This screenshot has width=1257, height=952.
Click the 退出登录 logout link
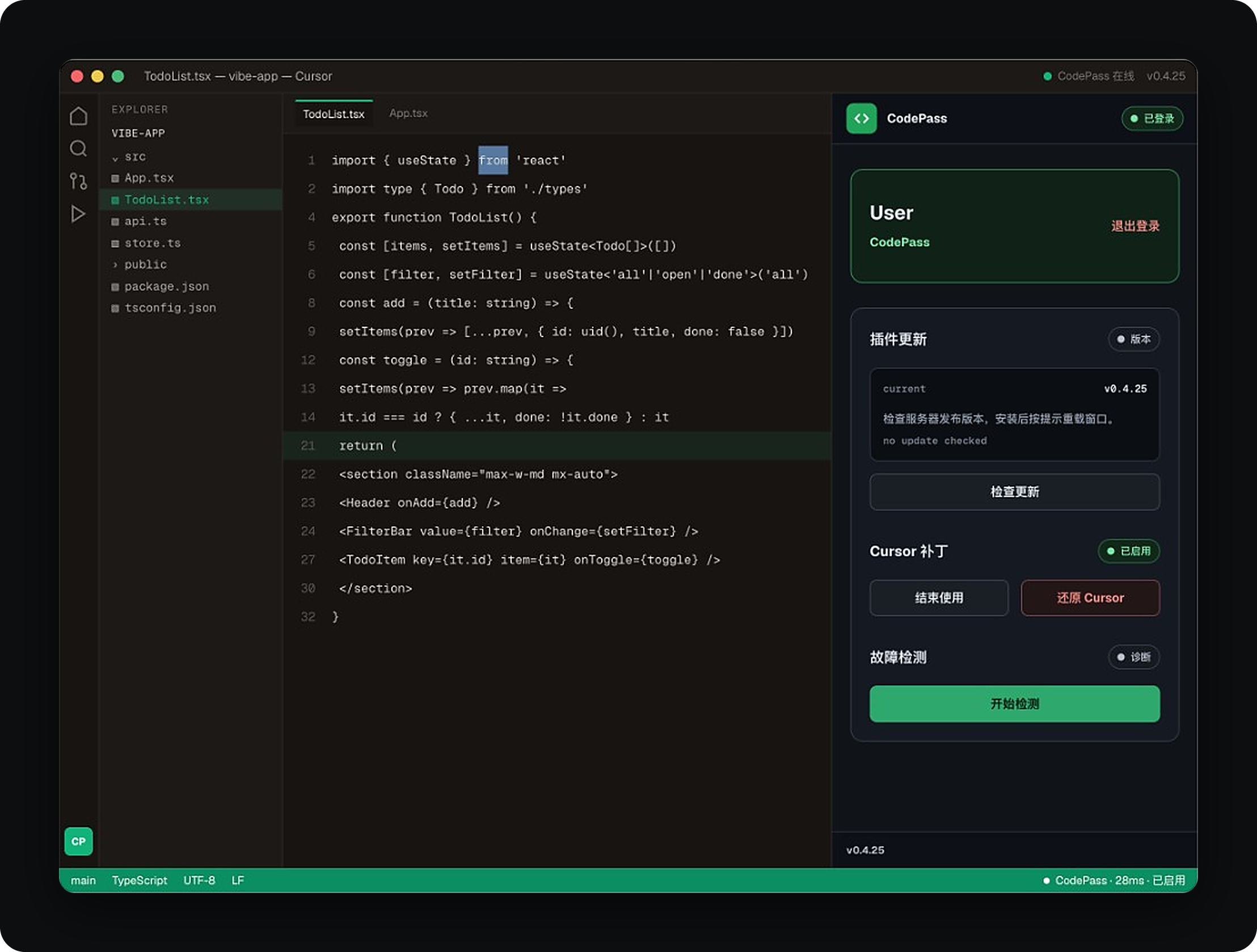click(x=1135, y=226)
